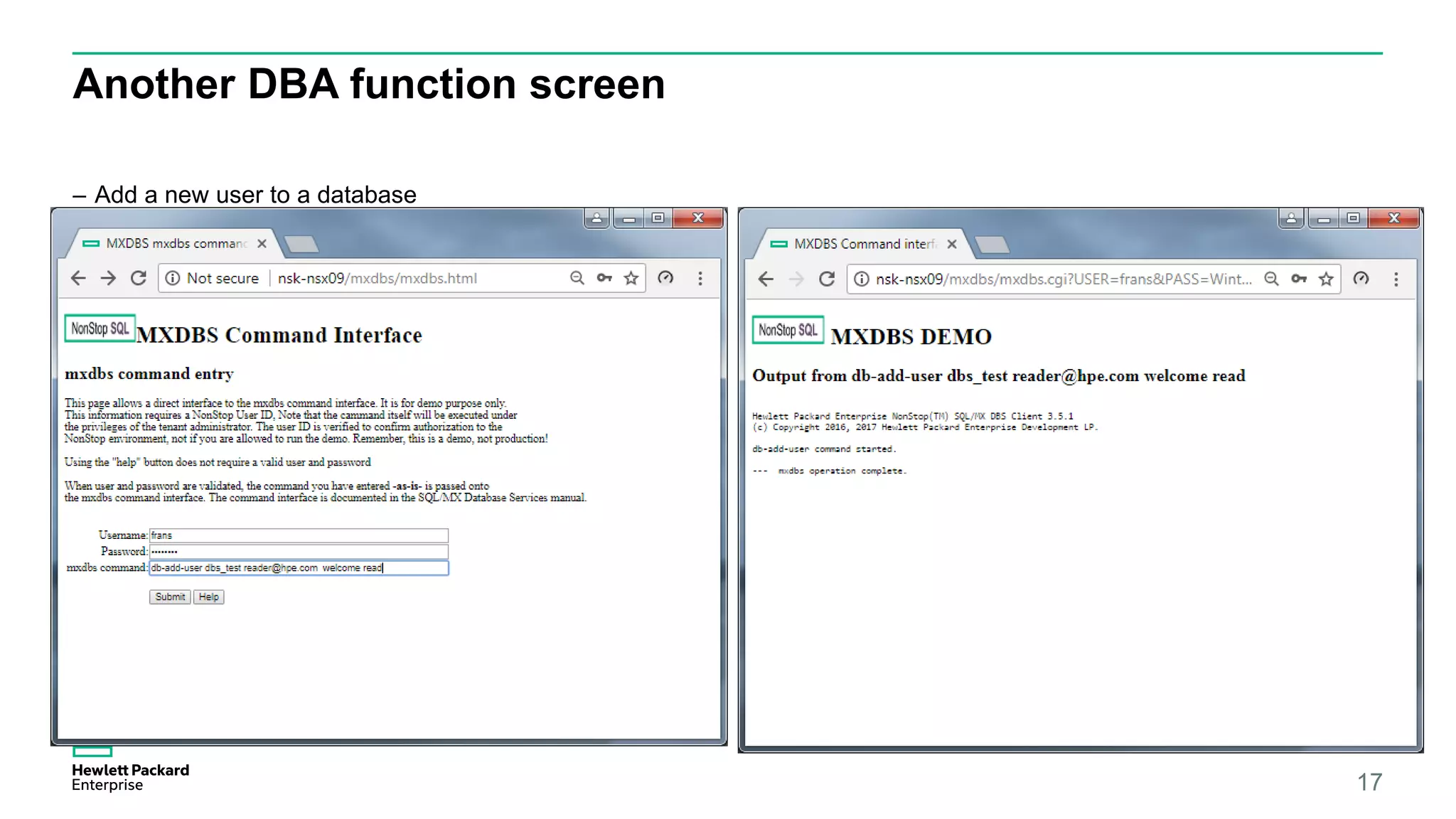Click Forward arrow in left browser window
Screen dimensions: 1456x819
tap(108, 278)
